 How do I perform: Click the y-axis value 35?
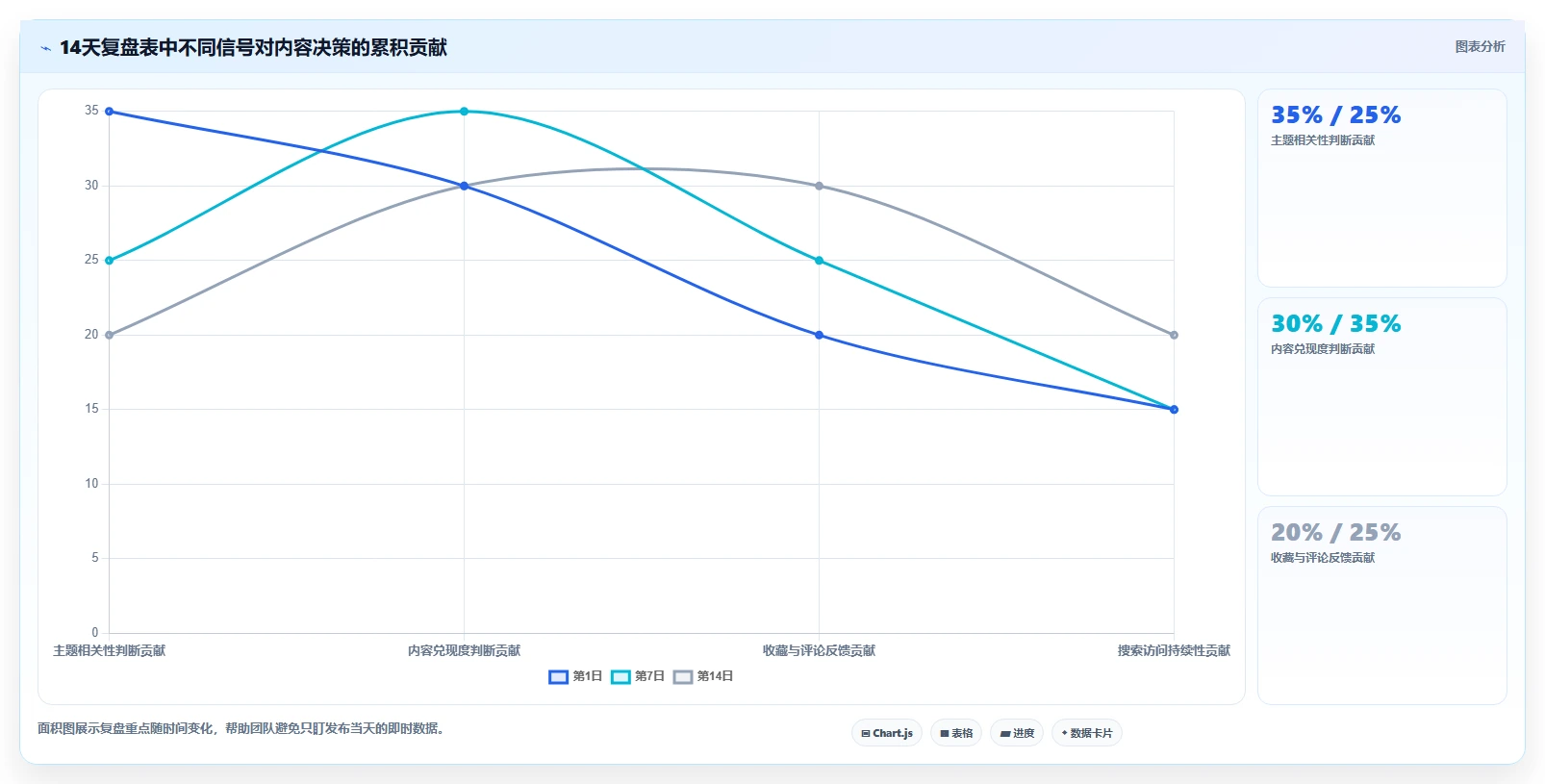point(91,111)
